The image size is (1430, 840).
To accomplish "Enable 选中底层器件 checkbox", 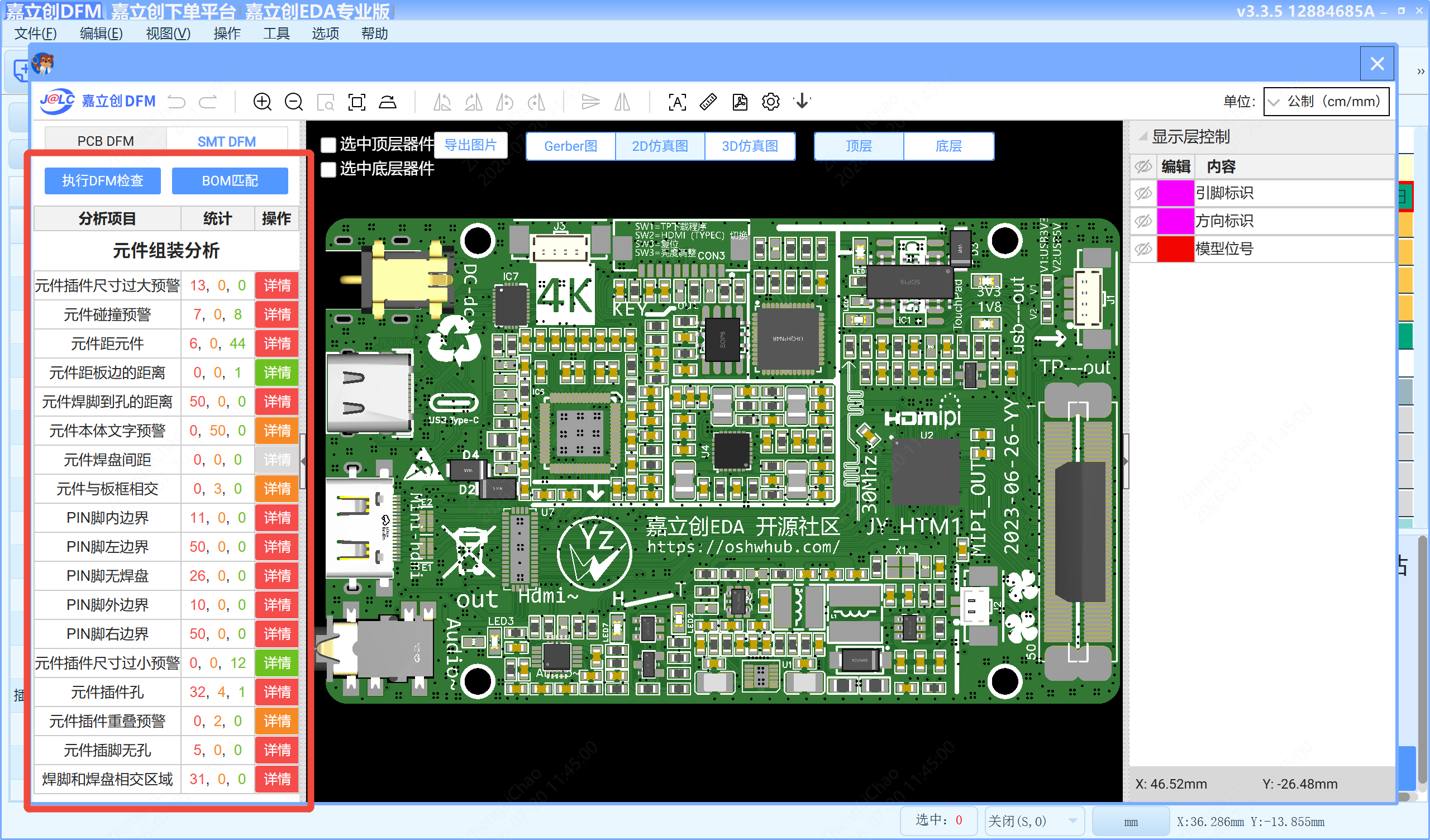I will (328, 169).
